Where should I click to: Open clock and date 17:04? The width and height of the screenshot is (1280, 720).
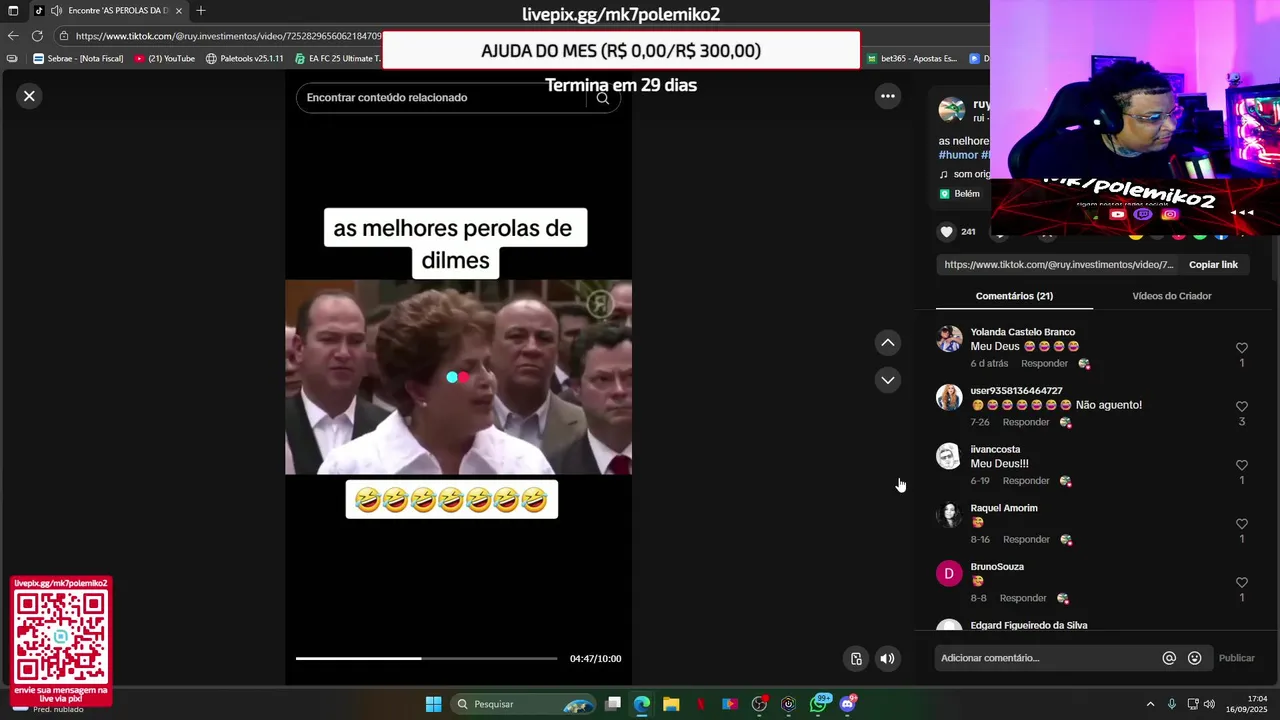pyautogui.click(x=1247, y=704)
